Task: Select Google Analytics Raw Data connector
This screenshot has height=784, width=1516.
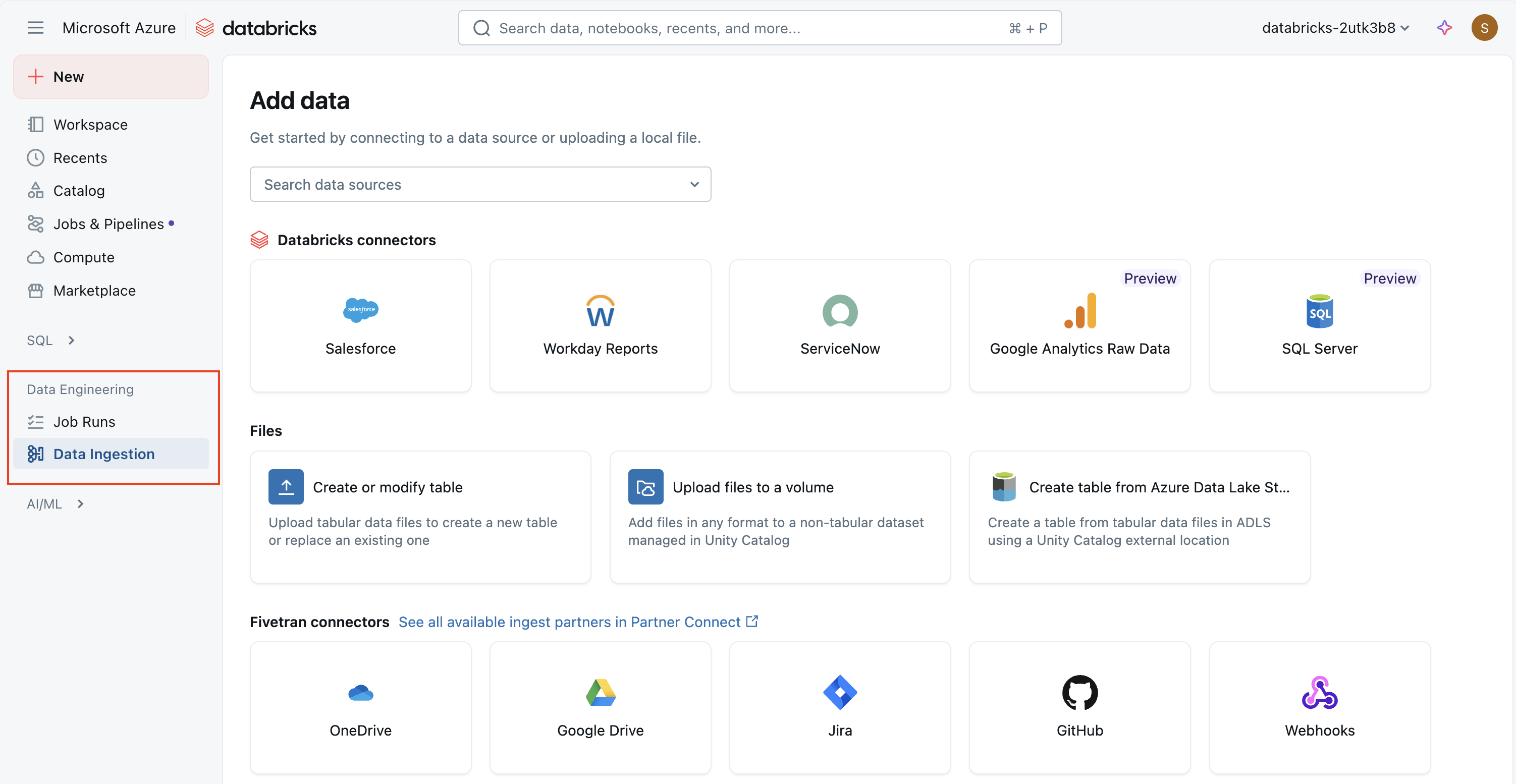Action: pos(1079,326)
